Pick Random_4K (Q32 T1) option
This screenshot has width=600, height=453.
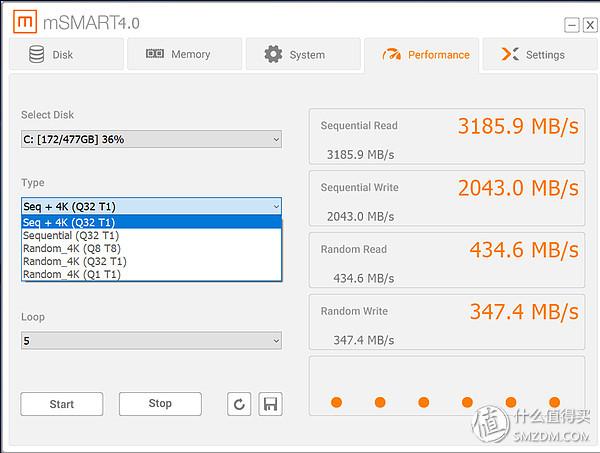pyautogui.click(x=152, y=261)
